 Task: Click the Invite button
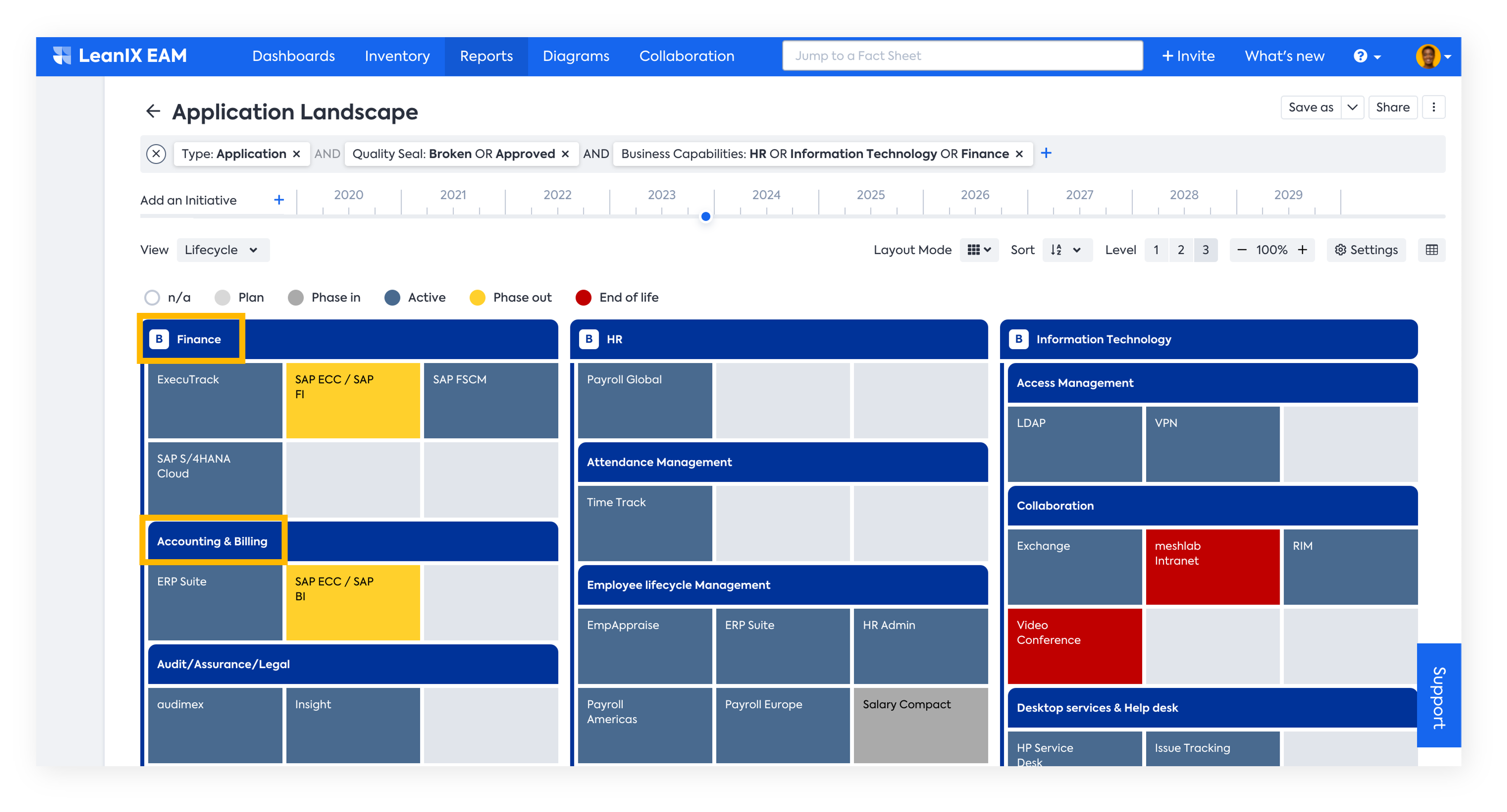click(x=1188, y=56)
